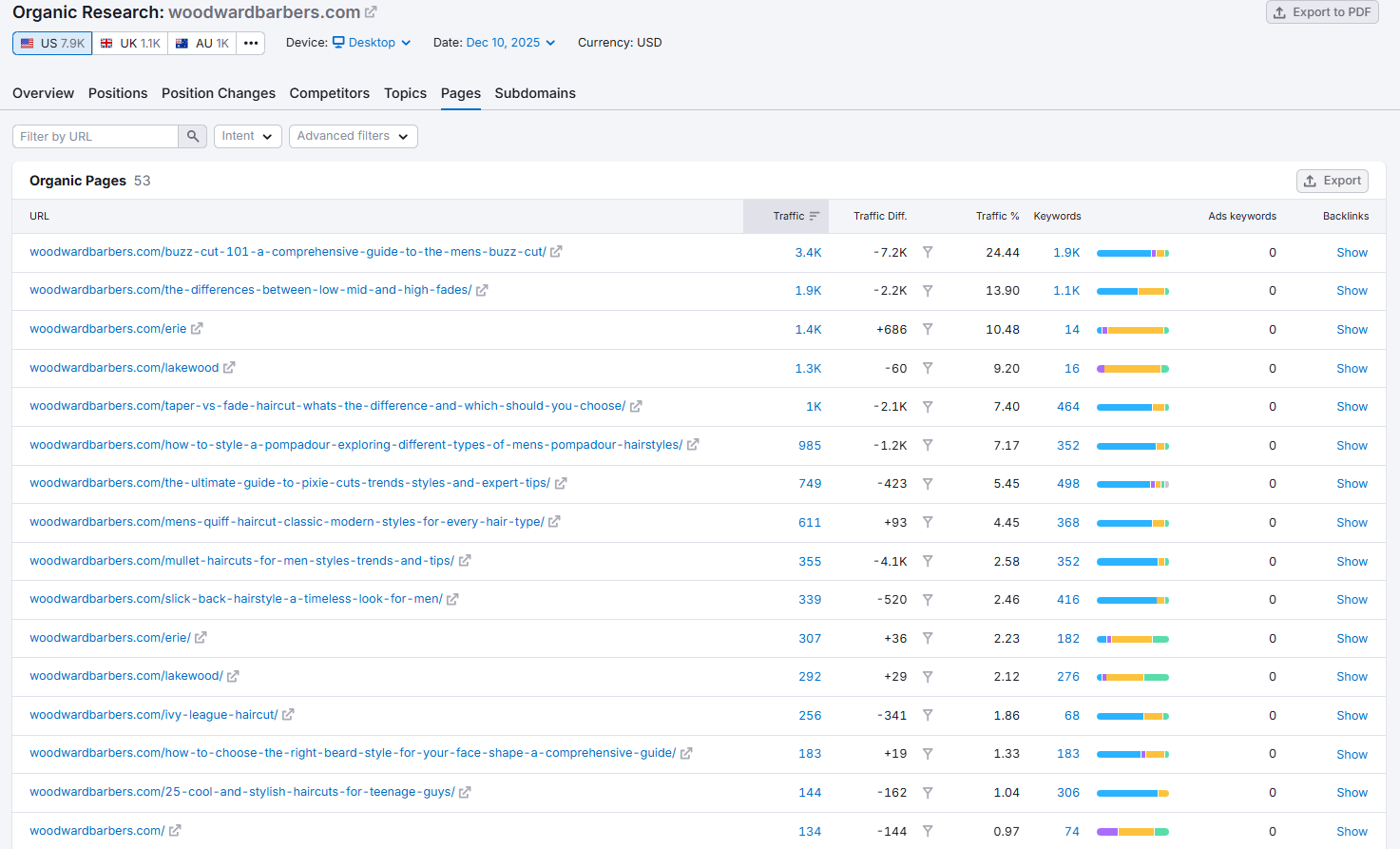Open woodwardbarbers.com via title external link icon

pyautogui.click(x=372, y=11)
